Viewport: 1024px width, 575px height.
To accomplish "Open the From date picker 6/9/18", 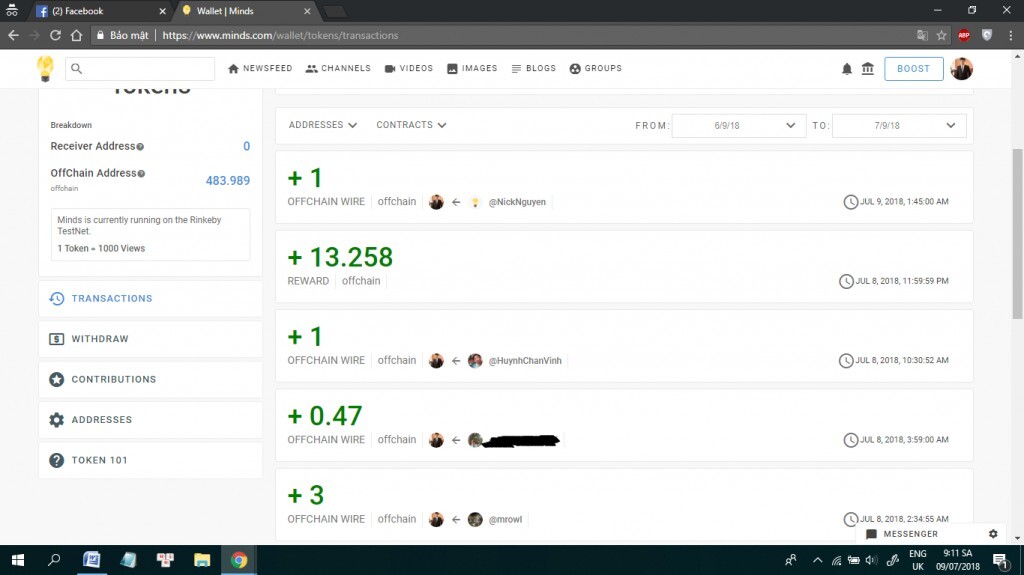I will click(x=739, y=126).
